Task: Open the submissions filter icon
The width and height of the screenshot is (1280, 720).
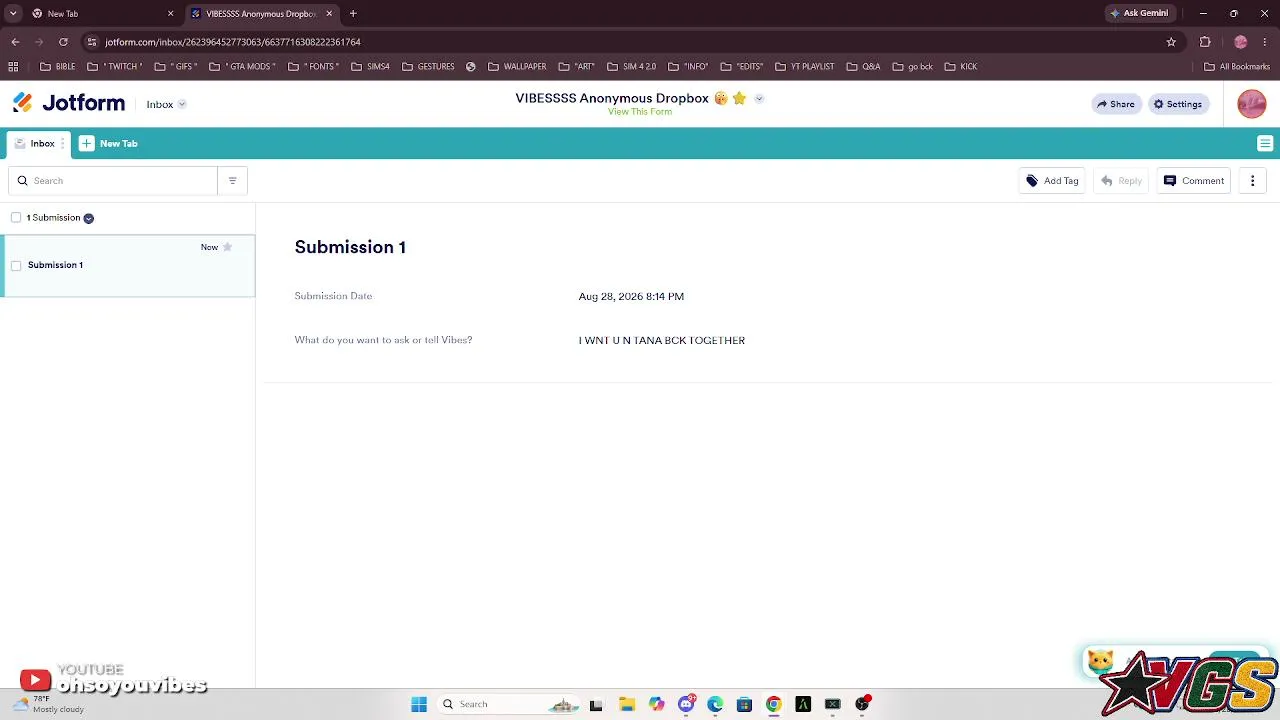Action: 232,181
